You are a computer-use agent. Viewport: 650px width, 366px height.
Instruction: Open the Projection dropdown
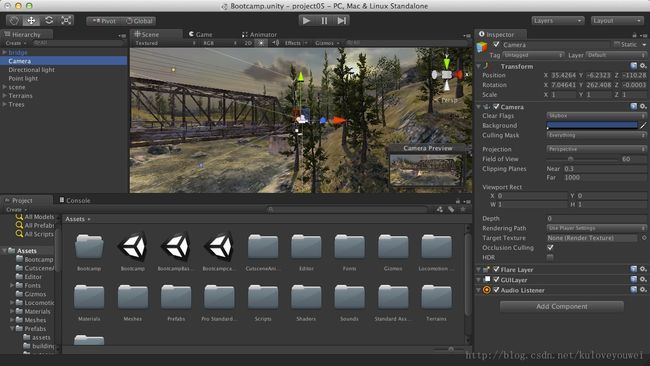click(x=596, y=149)
